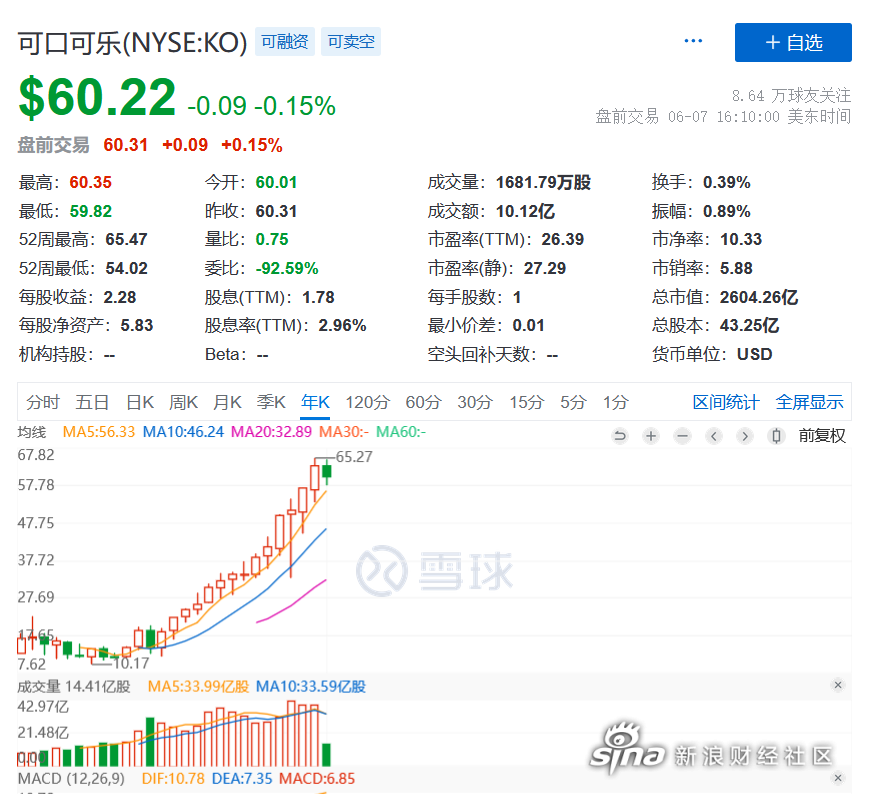The height and width of the screenshot is (794, 871).
Task: Click the 总股本 43.25亿 value
Action: pyautogui.click(x=749, y=325)
